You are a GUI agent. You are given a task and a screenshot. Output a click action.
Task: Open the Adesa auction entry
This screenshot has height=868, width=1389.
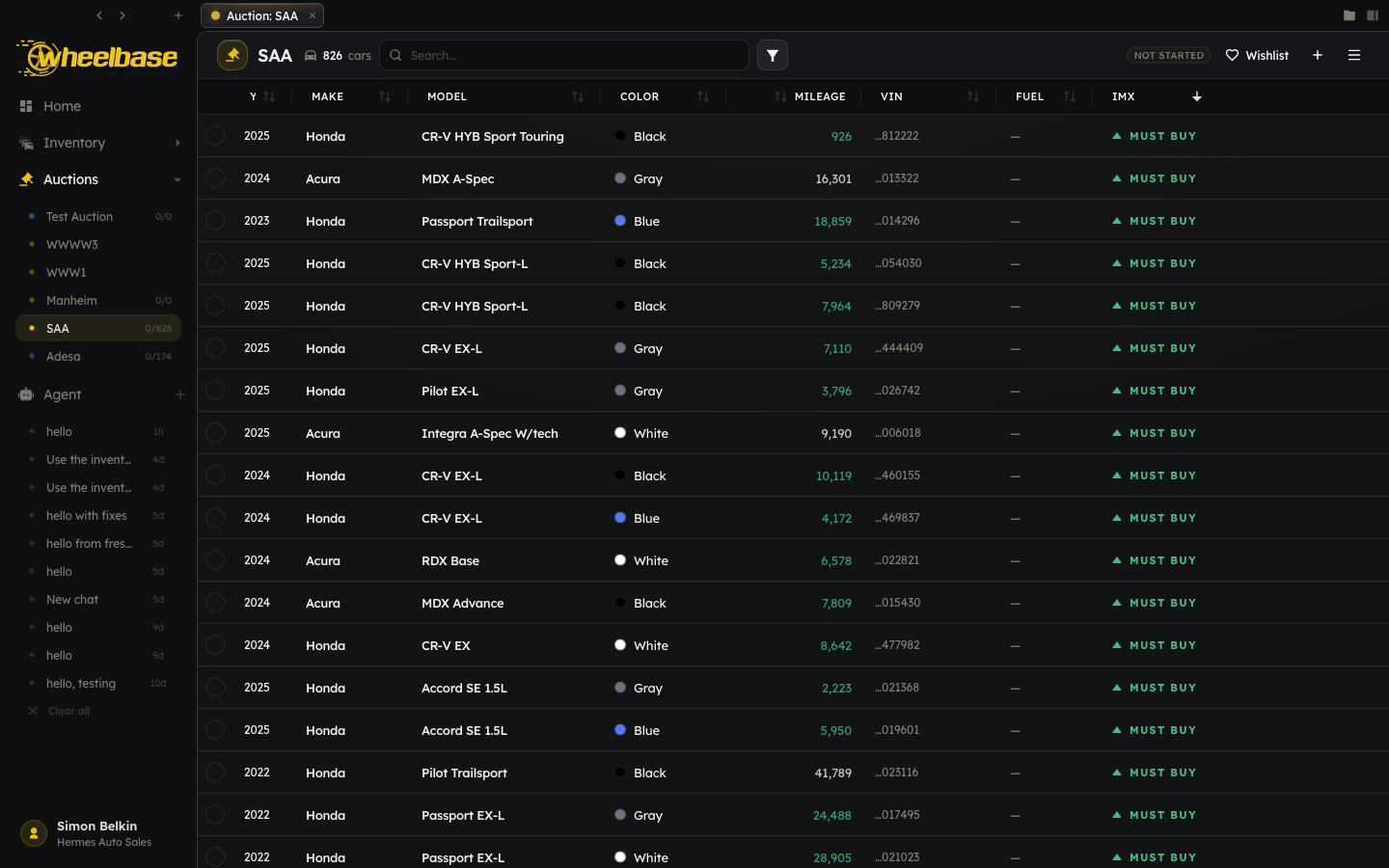pyautogui.click(x=98, y=357)
